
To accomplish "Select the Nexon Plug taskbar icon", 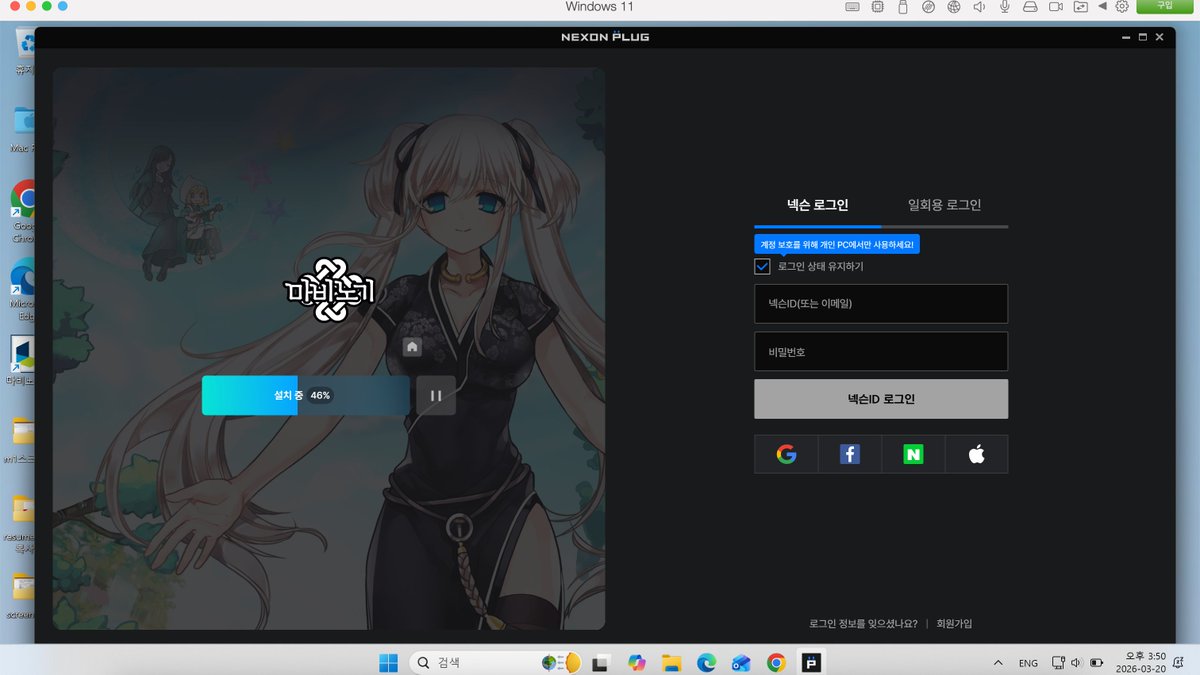I will click(x=811, y=662).
